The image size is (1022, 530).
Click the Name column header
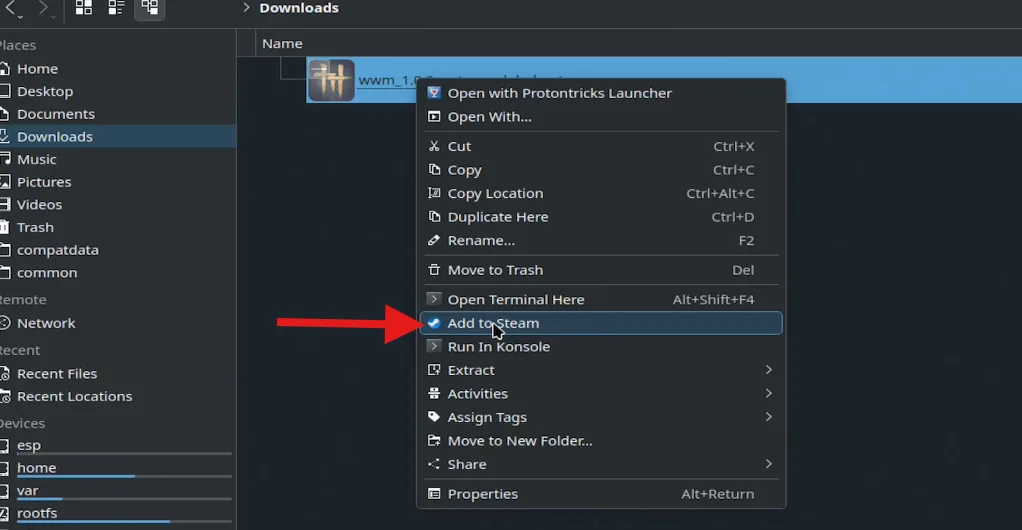(282, 43)
